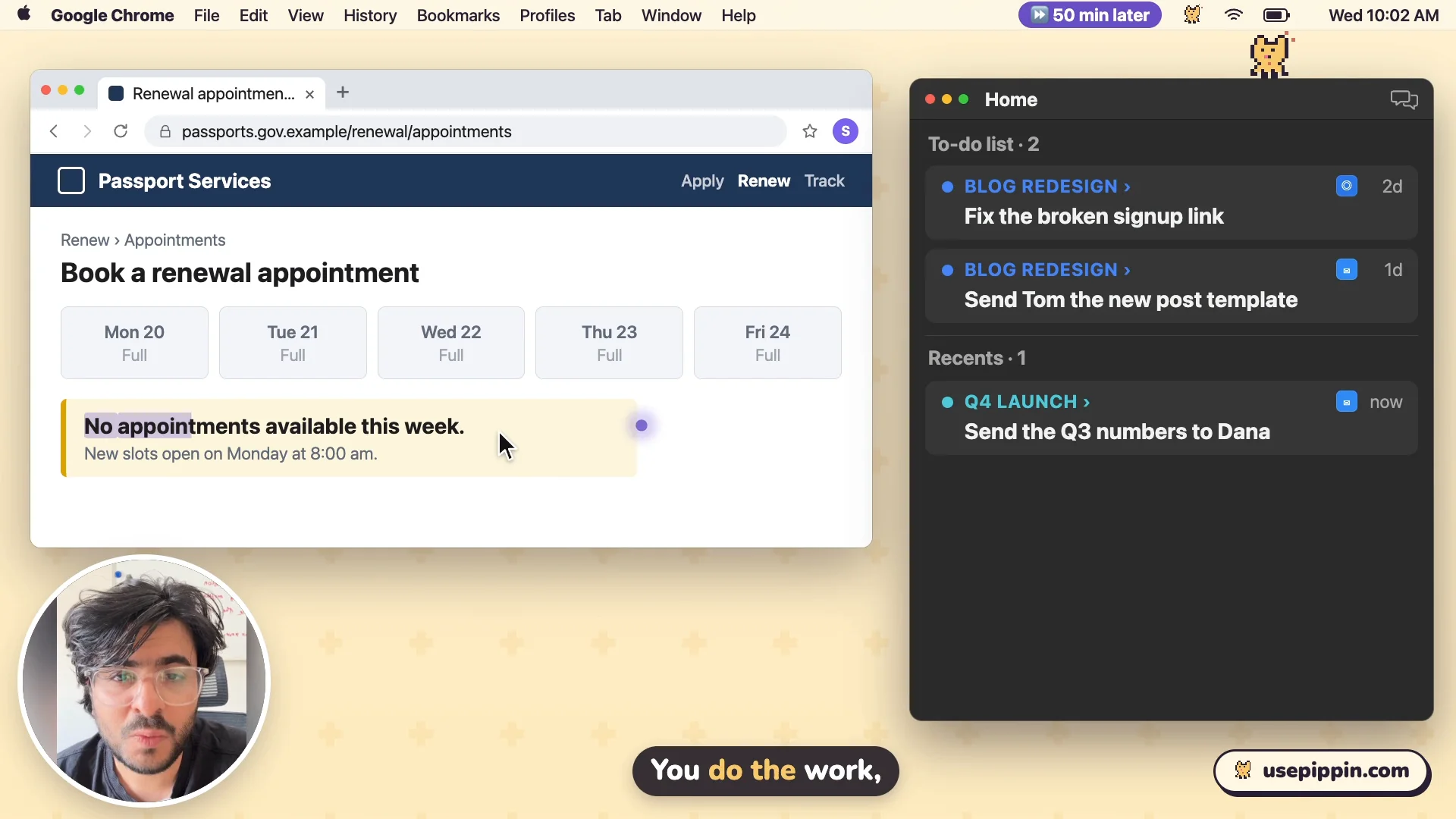Open the Wi-Fi status icon
The width and height of the screenshot is (1456, 819).
(x=1234, y=15)
